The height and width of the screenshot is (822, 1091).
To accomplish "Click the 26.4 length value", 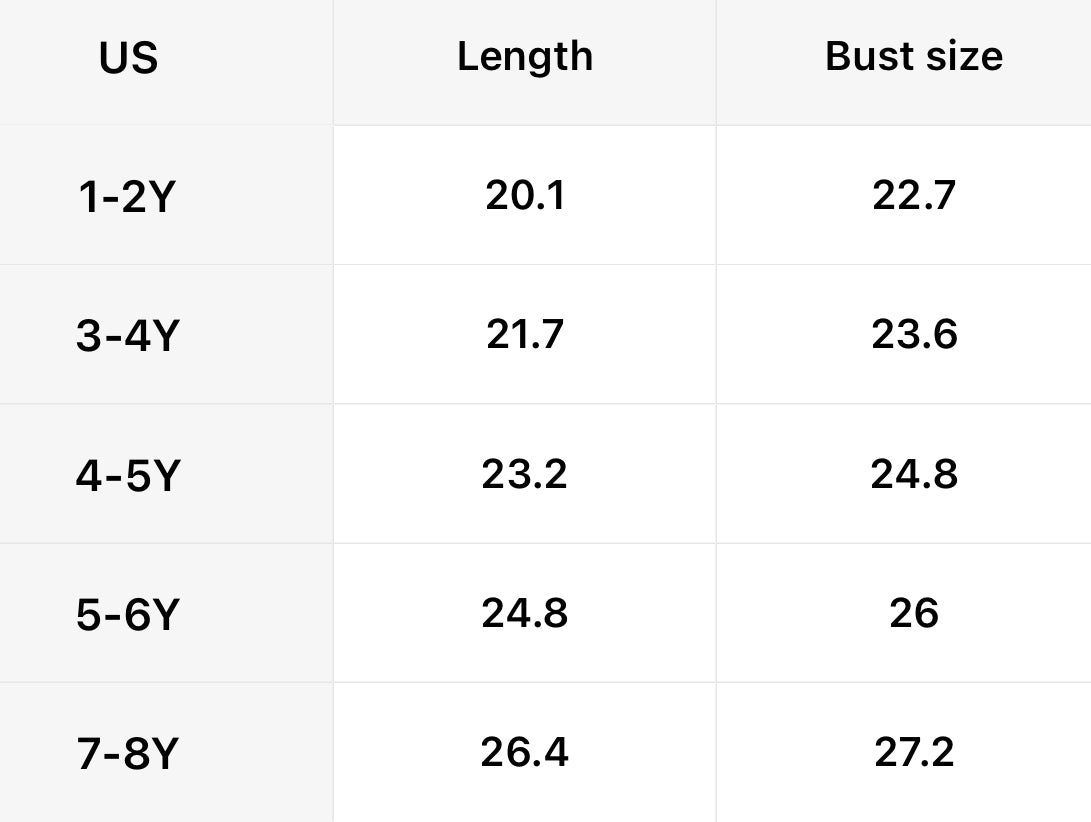I will [525, 751].
